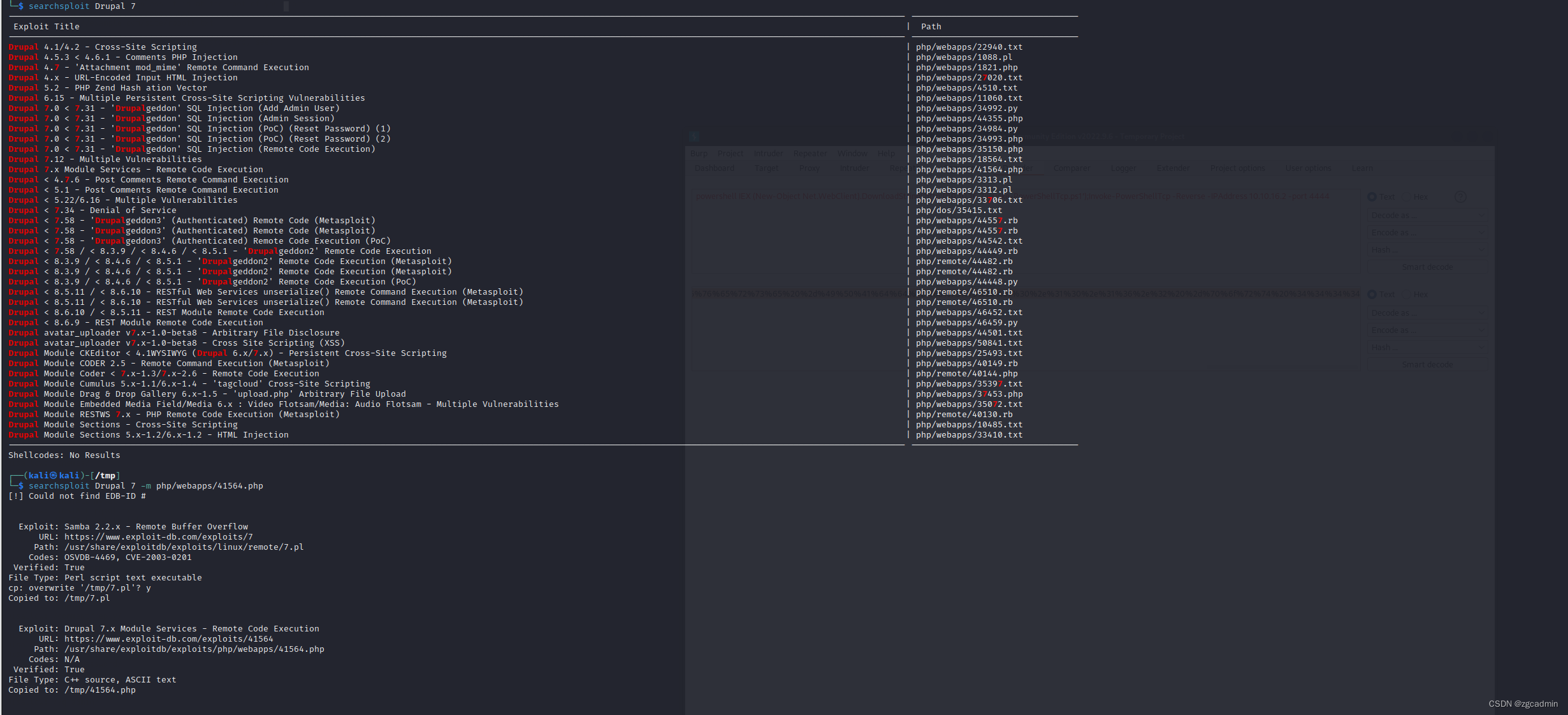
Task: Click the '(kali㉿kali)-[/tmp]' prompt line
Action: (66, 476)
